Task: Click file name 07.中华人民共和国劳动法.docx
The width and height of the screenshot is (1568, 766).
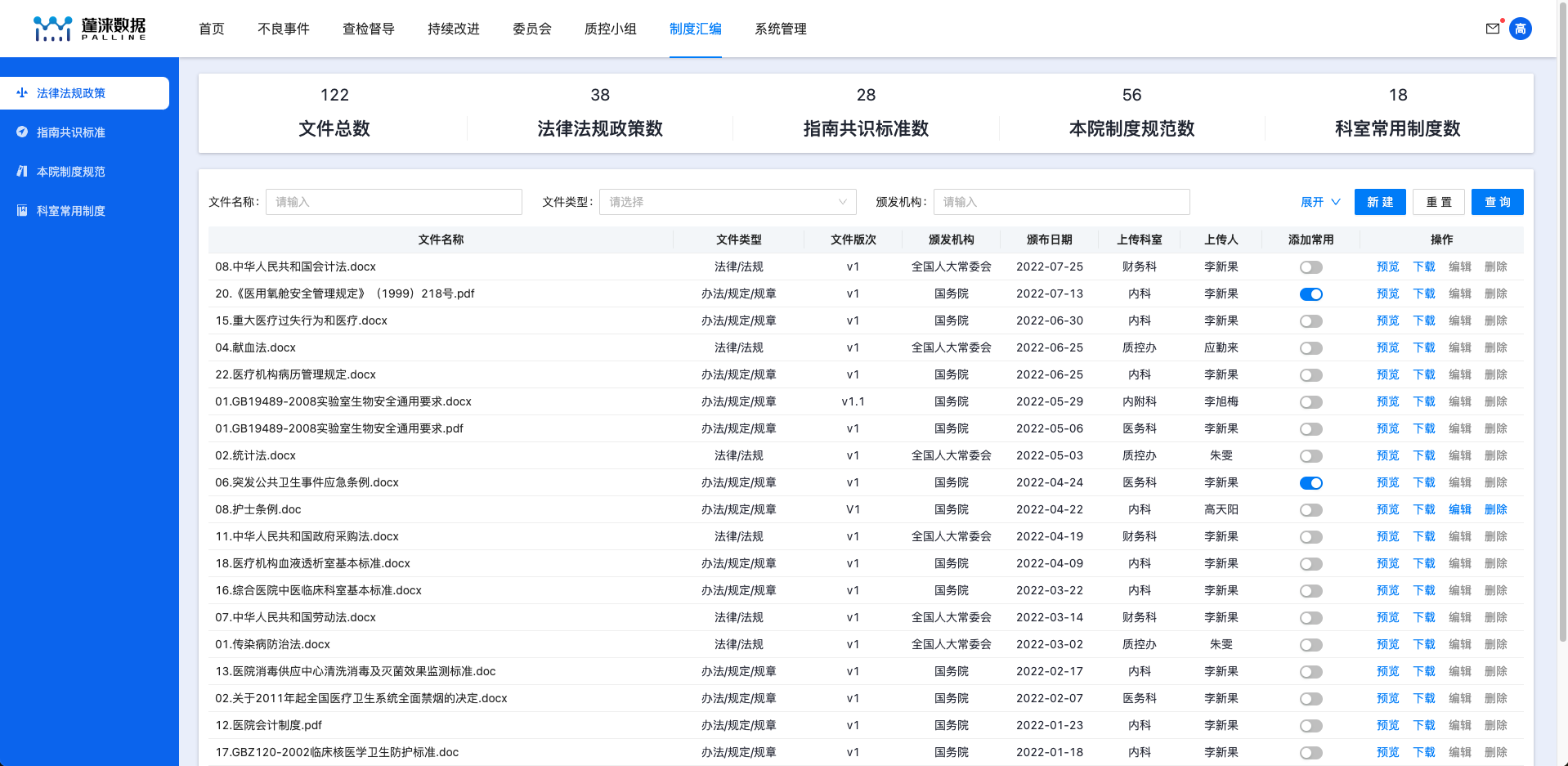Action: click(x=295, y=617)
